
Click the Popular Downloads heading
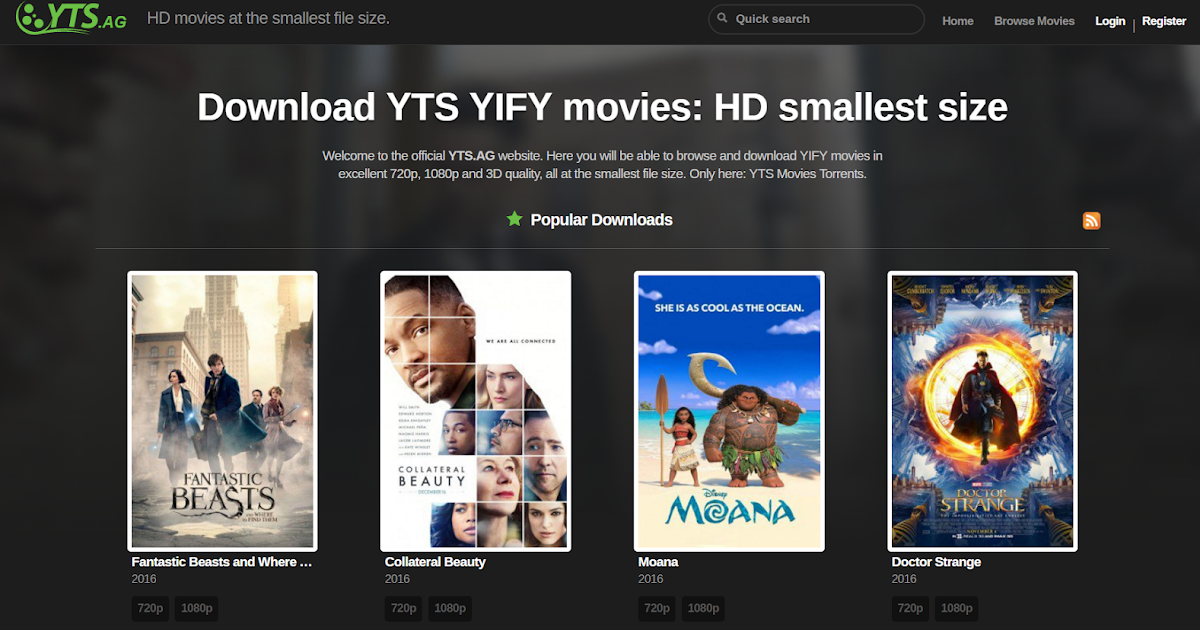pos(601,220)
